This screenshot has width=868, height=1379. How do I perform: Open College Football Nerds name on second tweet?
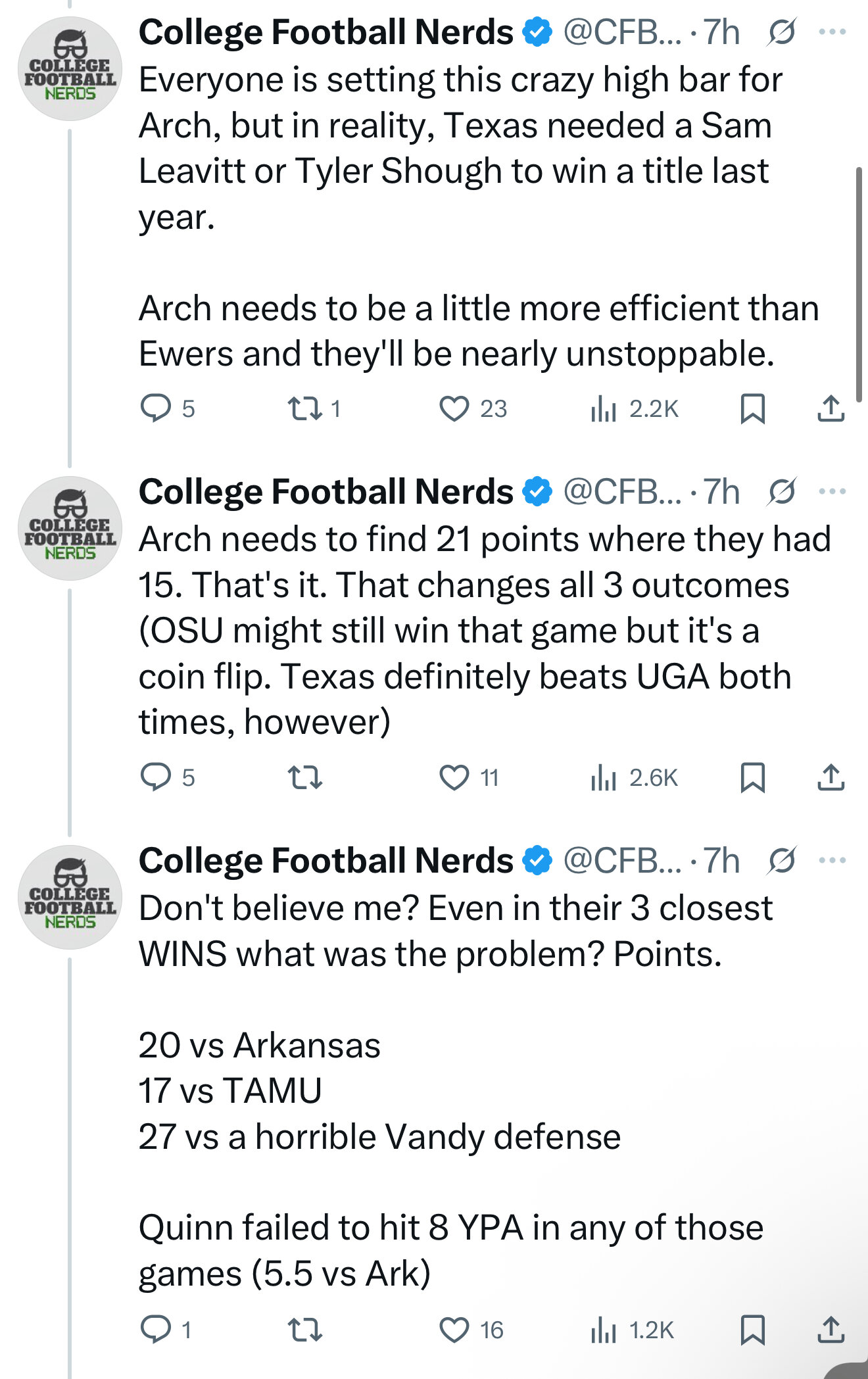click(325, 491)
